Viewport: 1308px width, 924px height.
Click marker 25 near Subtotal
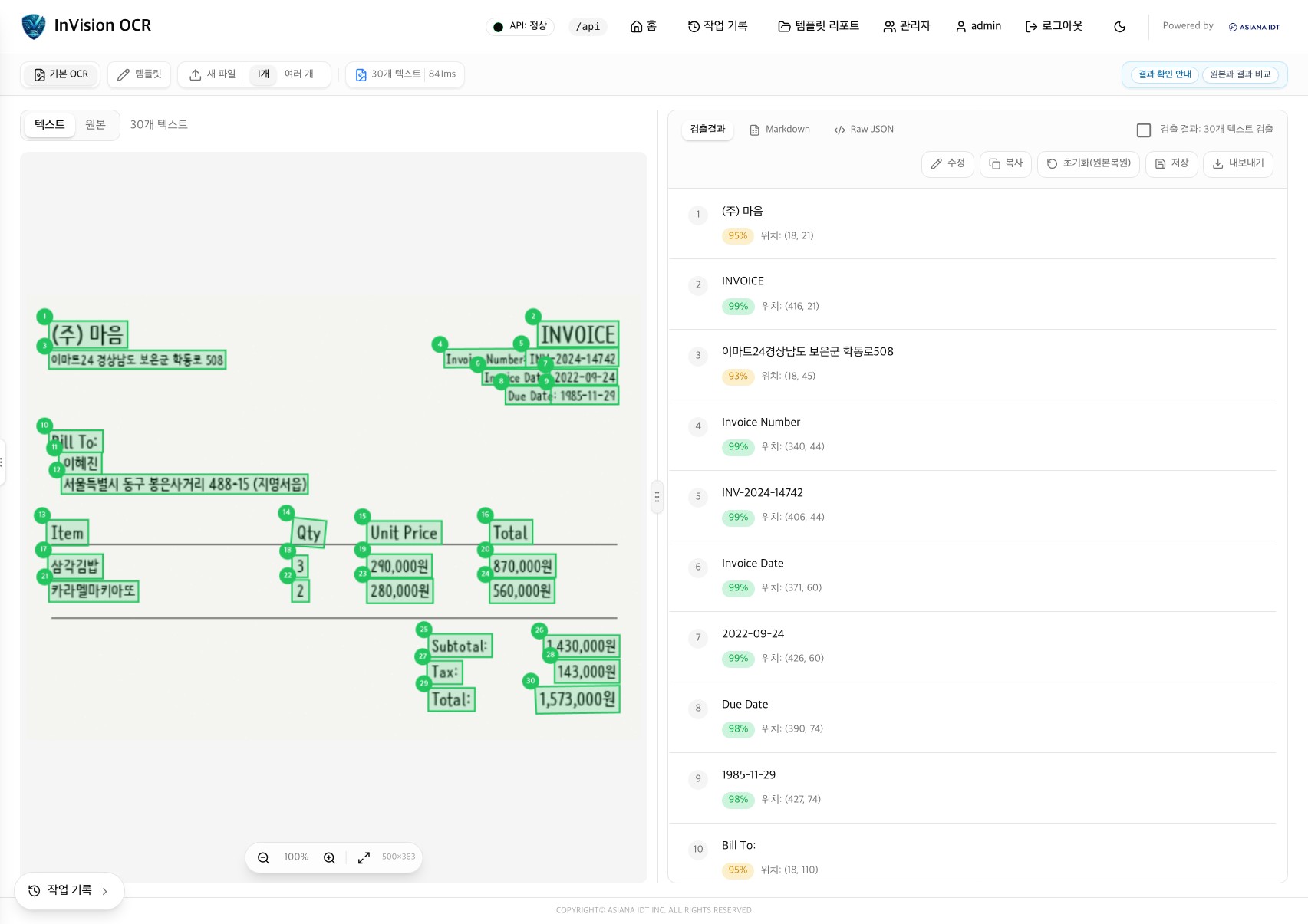[x=423, y=630]
